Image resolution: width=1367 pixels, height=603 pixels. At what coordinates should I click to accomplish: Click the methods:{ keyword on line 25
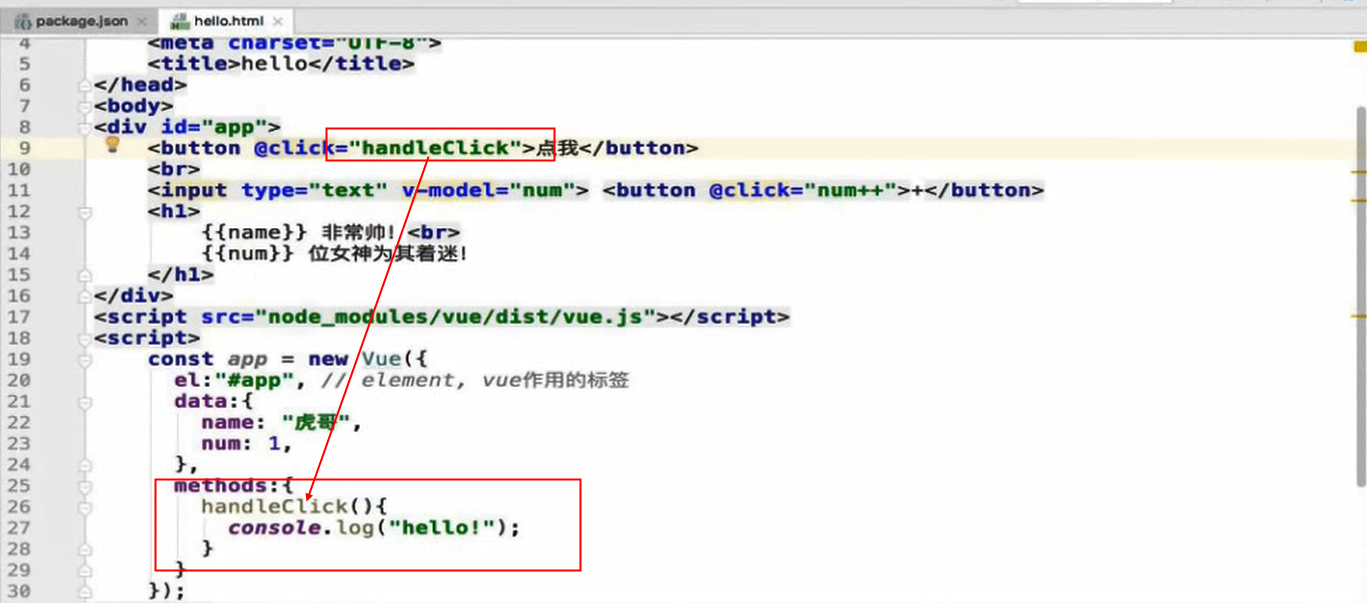234,486
